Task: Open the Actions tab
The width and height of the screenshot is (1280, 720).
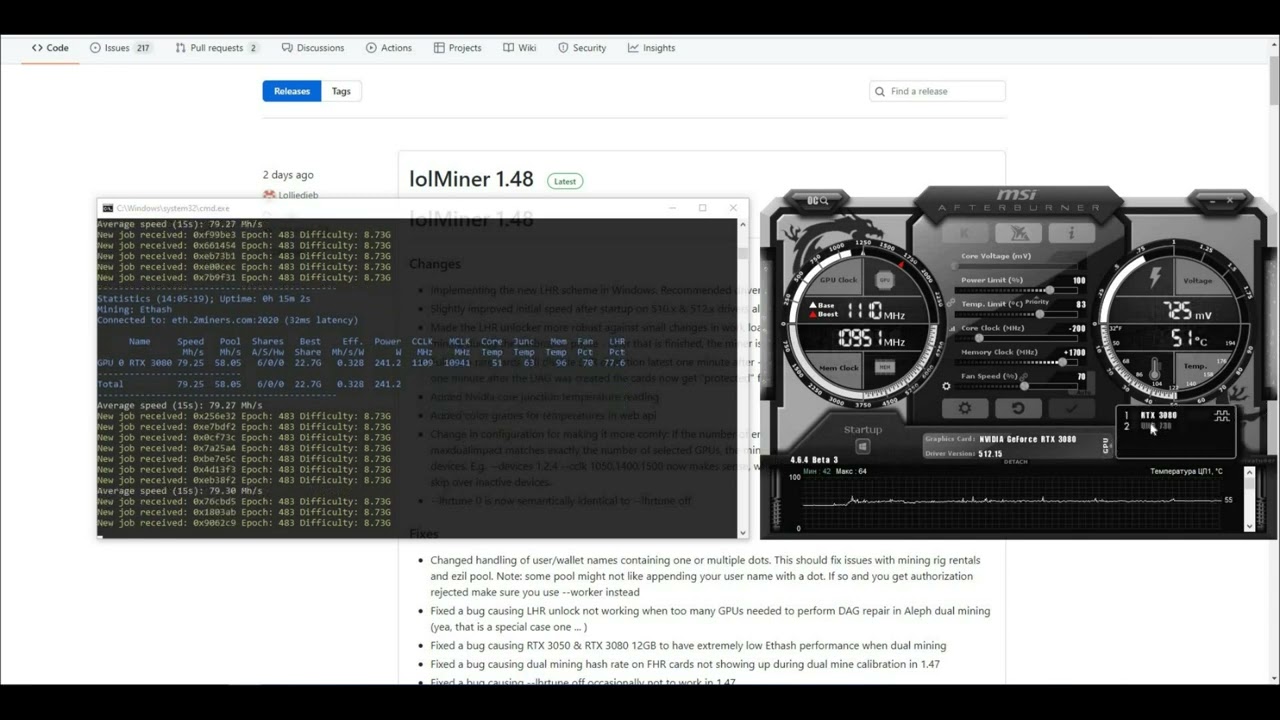Action: coord(389,48)
